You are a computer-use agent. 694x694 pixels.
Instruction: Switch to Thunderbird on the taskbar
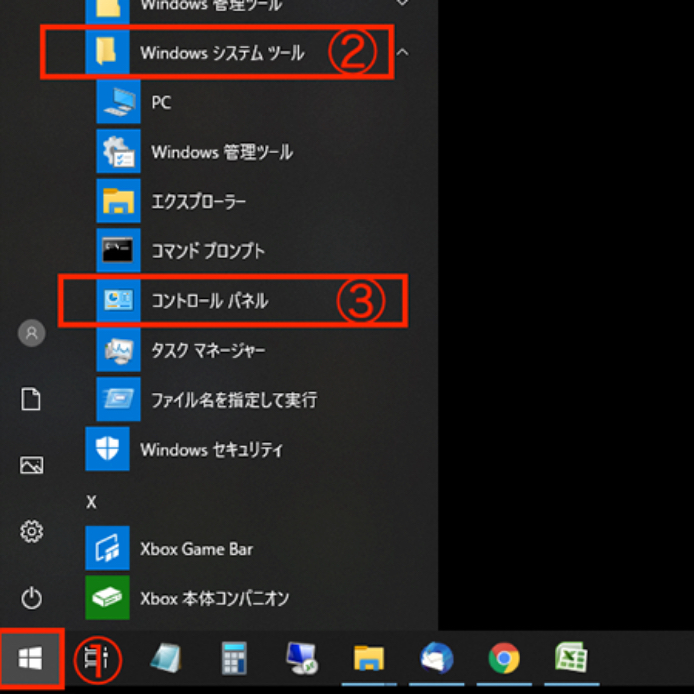436,658
